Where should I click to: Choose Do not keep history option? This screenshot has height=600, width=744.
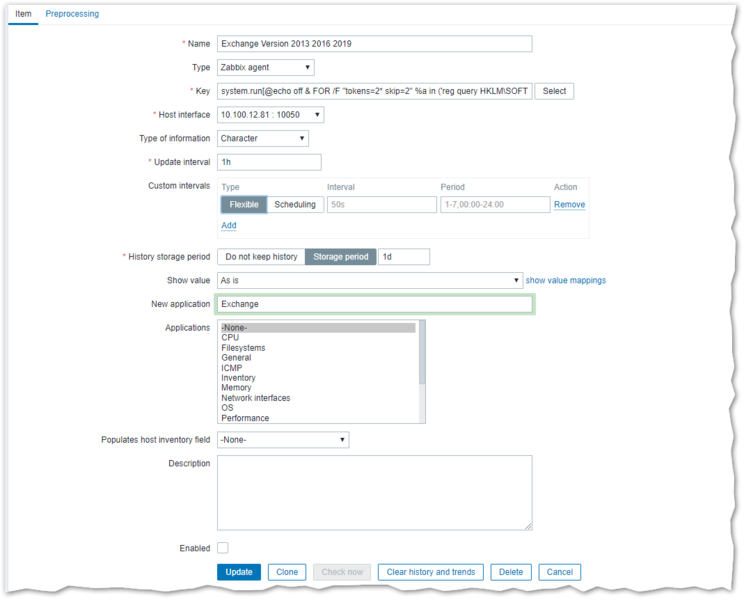pos(260,257)
